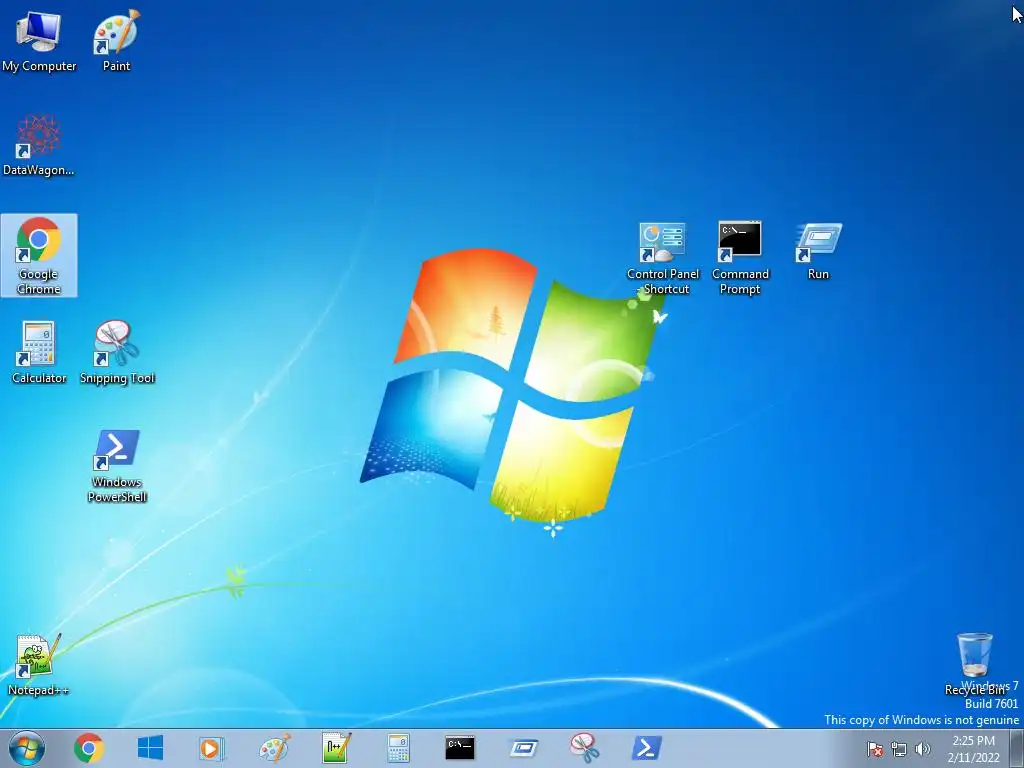Open Snipping Tool from the taskbar
This screenshot has width=1024, height=768.
pyautogui.click(x=584, y=748)
